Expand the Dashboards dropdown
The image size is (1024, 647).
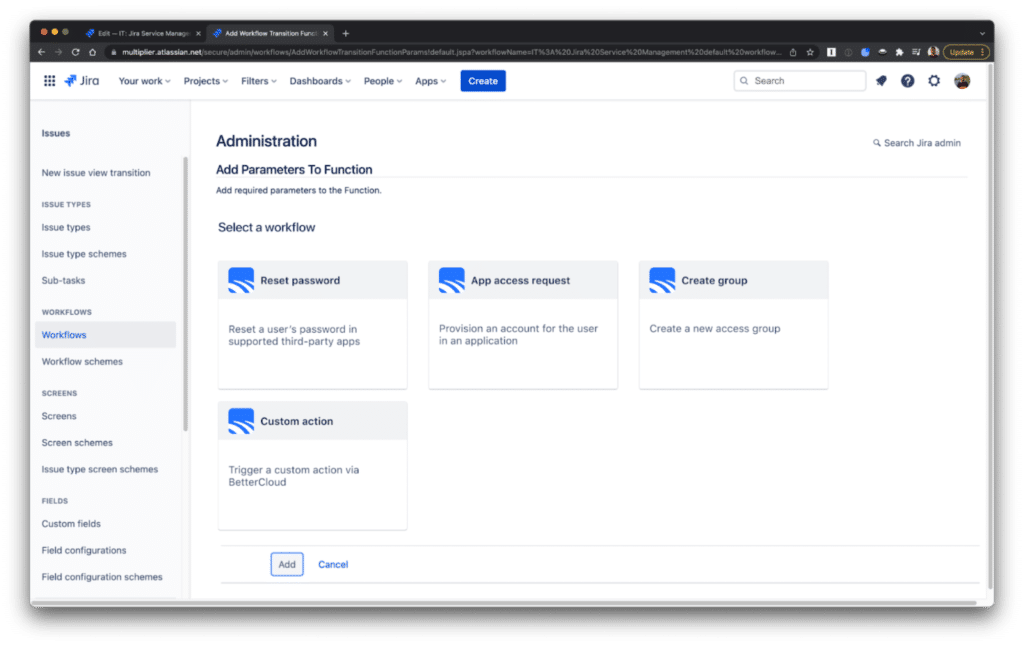point(320,81)
